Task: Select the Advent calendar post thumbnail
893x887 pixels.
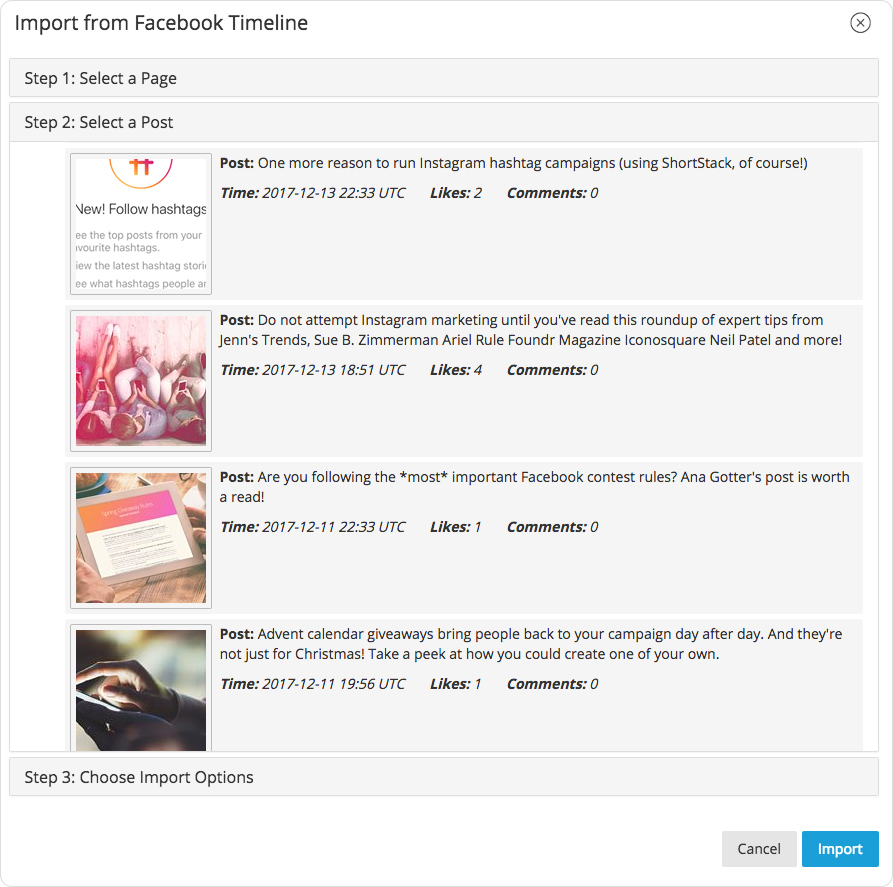Action: 140,688
